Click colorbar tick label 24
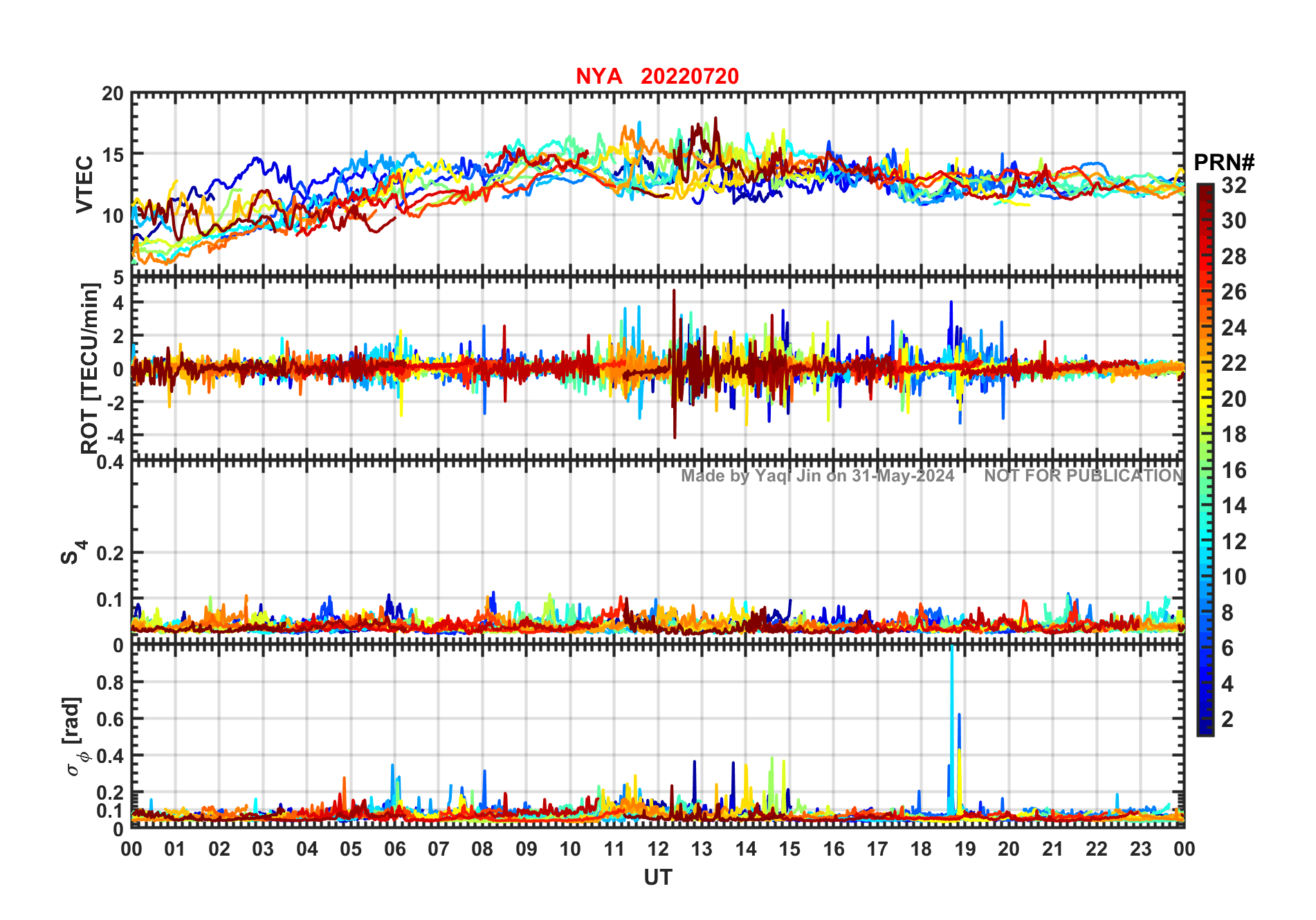1316x920 pixels. click(1234, 327)
